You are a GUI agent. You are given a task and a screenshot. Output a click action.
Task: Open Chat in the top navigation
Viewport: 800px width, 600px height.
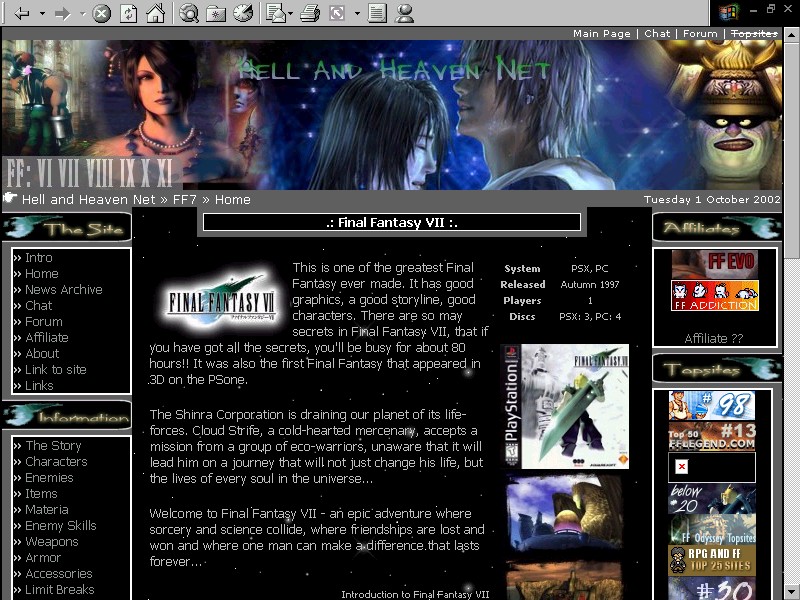[657, 34]
